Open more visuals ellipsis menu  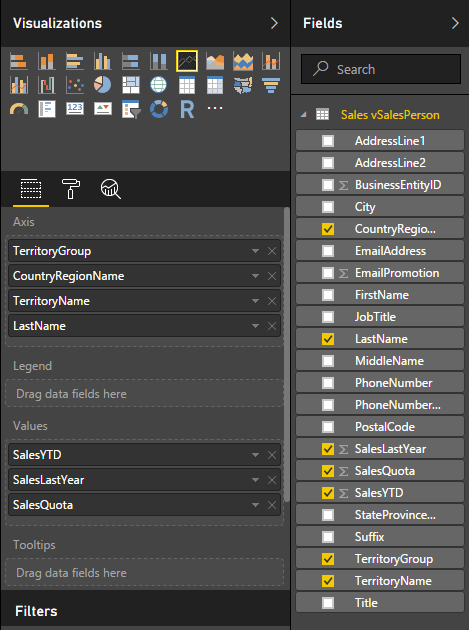point(215,108)
